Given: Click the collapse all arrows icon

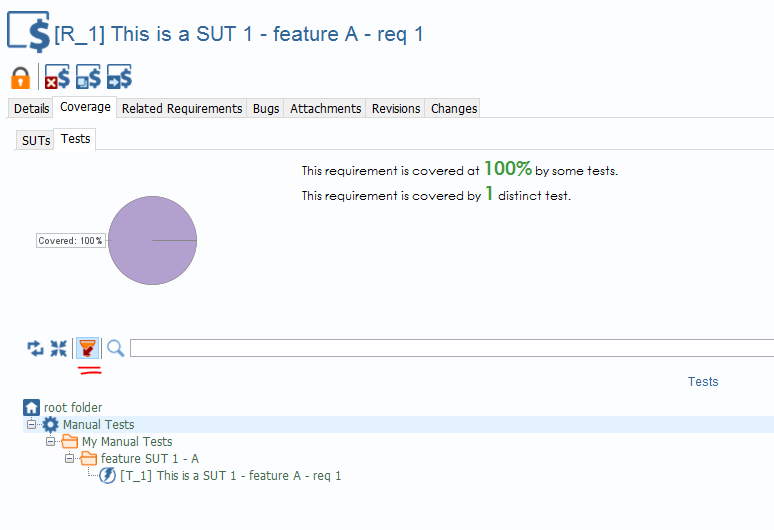Looking at the screenshot, I should pos(59,348).
